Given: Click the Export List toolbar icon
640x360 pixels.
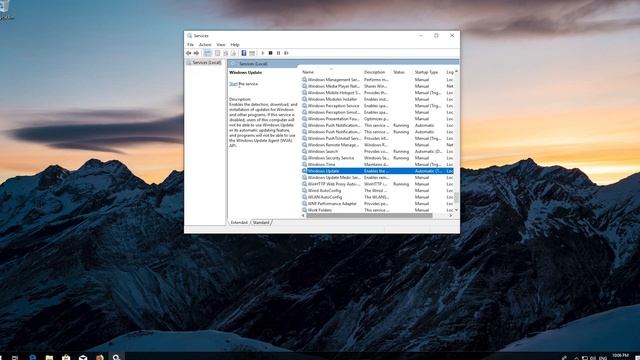Looking at the screenshot, I should (x=233, y=53).
